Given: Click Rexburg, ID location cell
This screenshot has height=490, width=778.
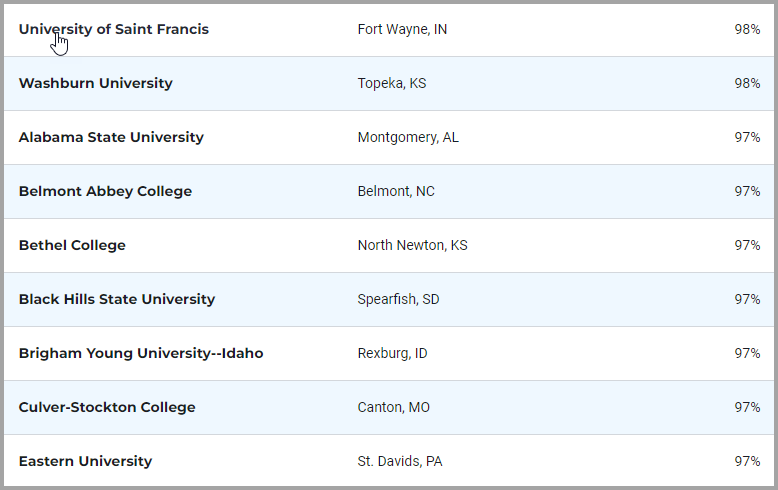Looking at the screenshot, I should tap(392, 354).
